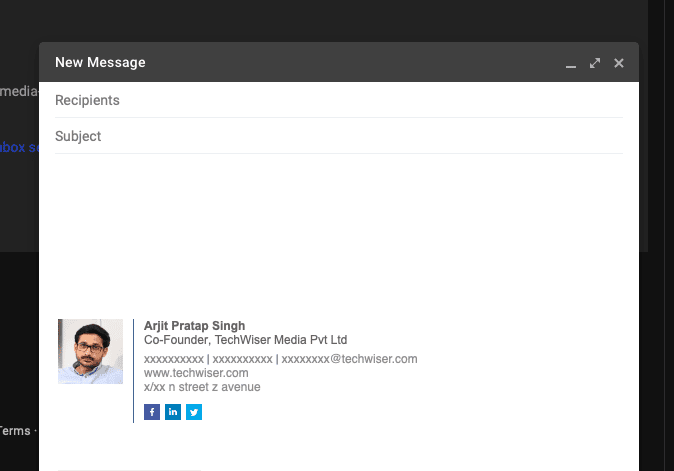Open the Facebook icon in signature
674x471 pixels.
pos(152,412)
